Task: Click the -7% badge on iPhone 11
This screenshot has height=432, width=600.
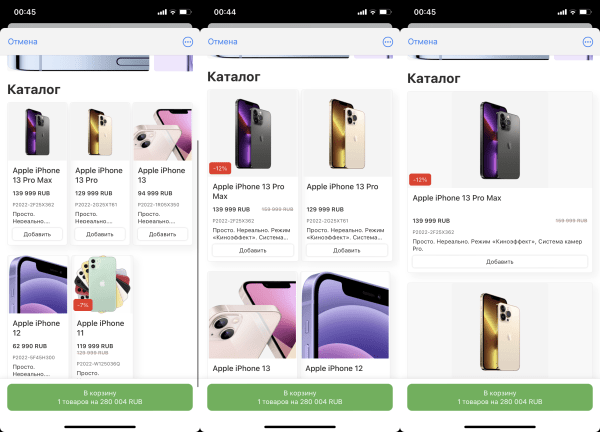Action: point(83,305)
